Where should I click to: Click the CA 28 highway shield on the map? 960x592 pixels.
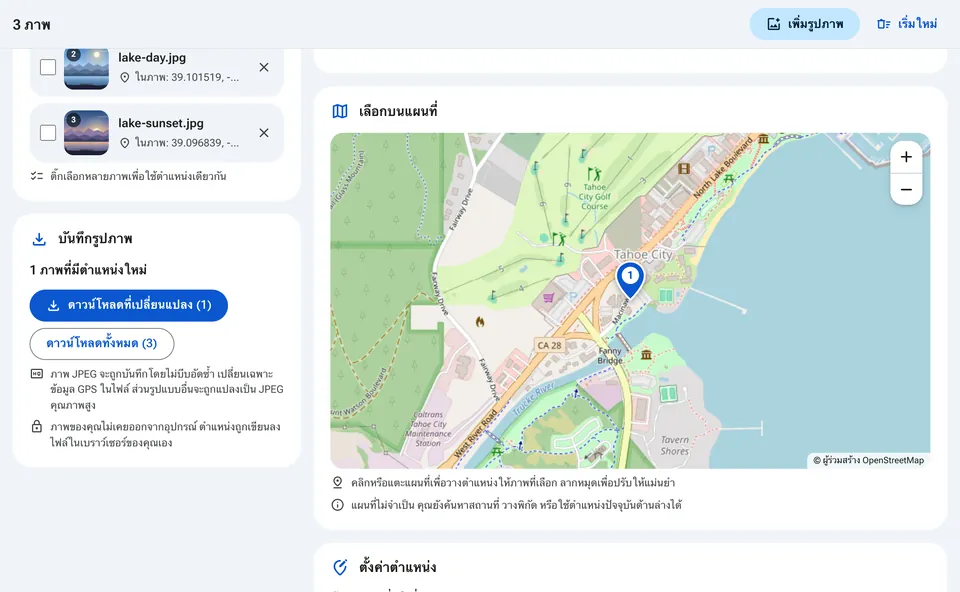(549, 345)
